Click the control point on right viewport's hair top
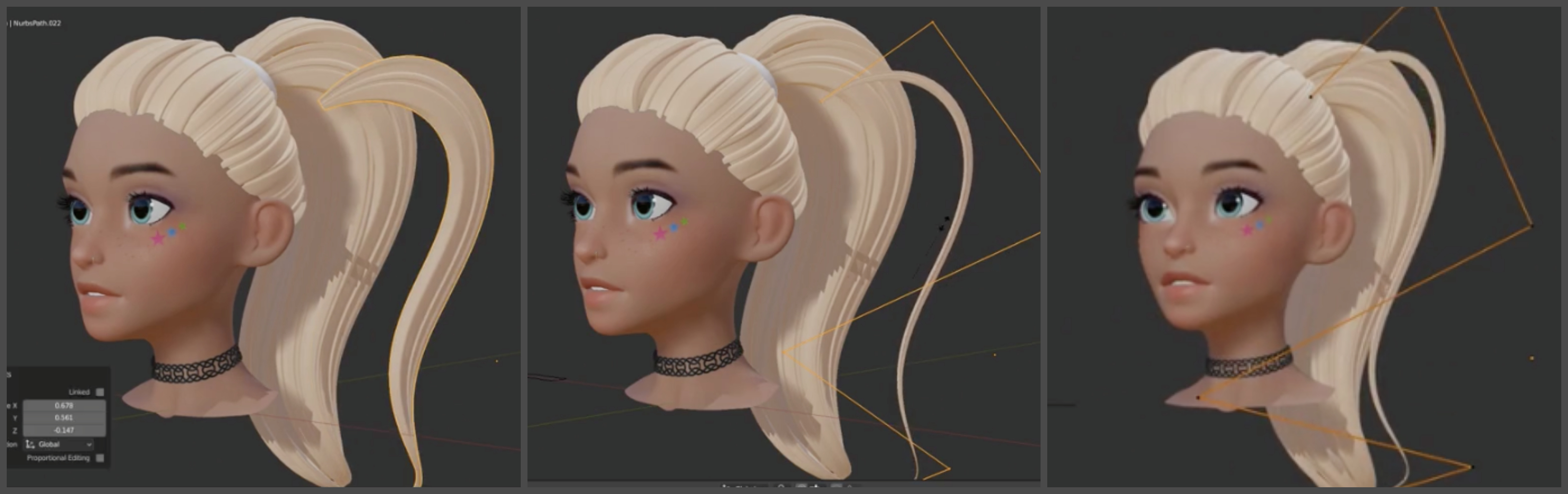 1311,96
